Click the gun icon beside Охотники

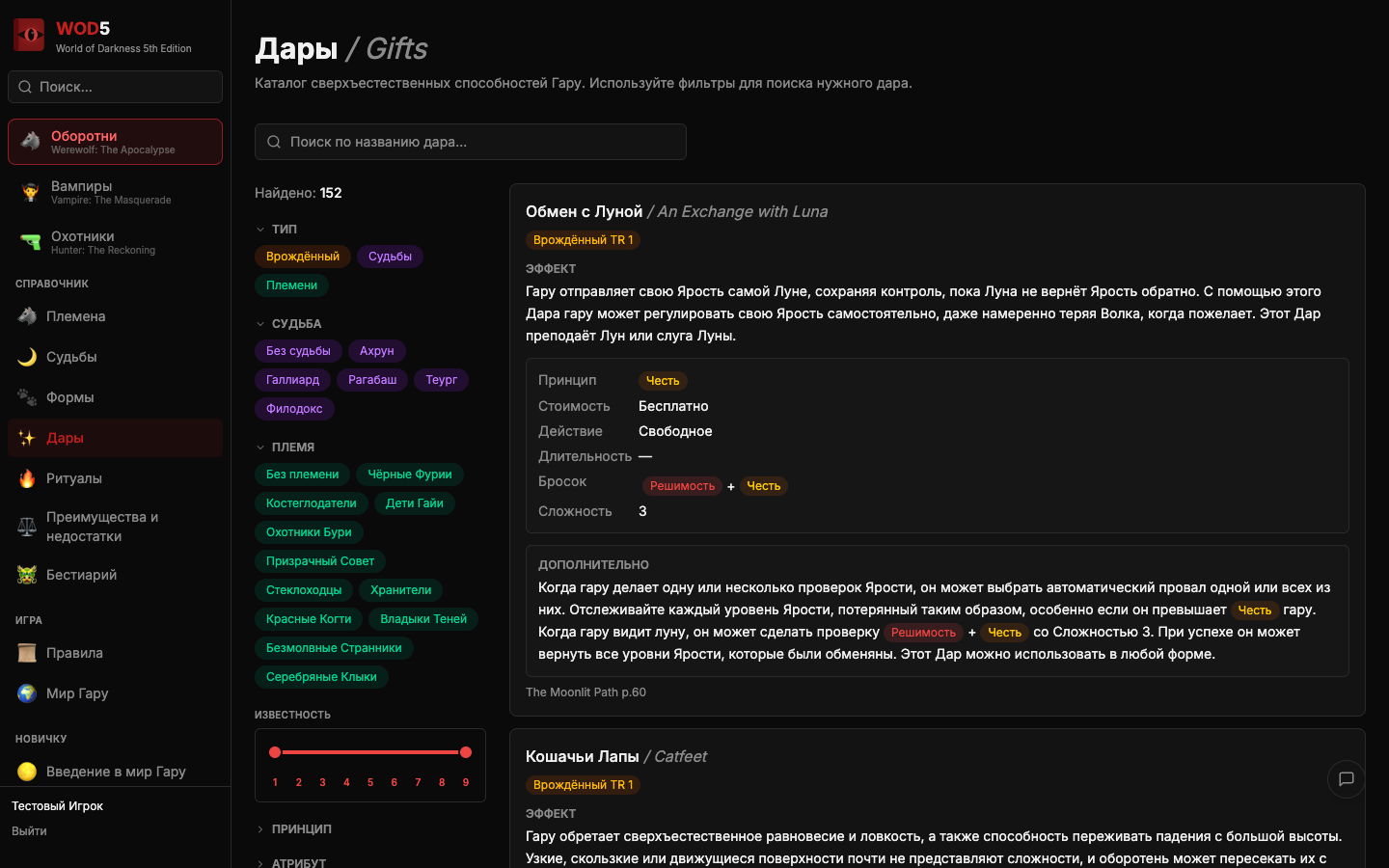[x=31, y=242]
